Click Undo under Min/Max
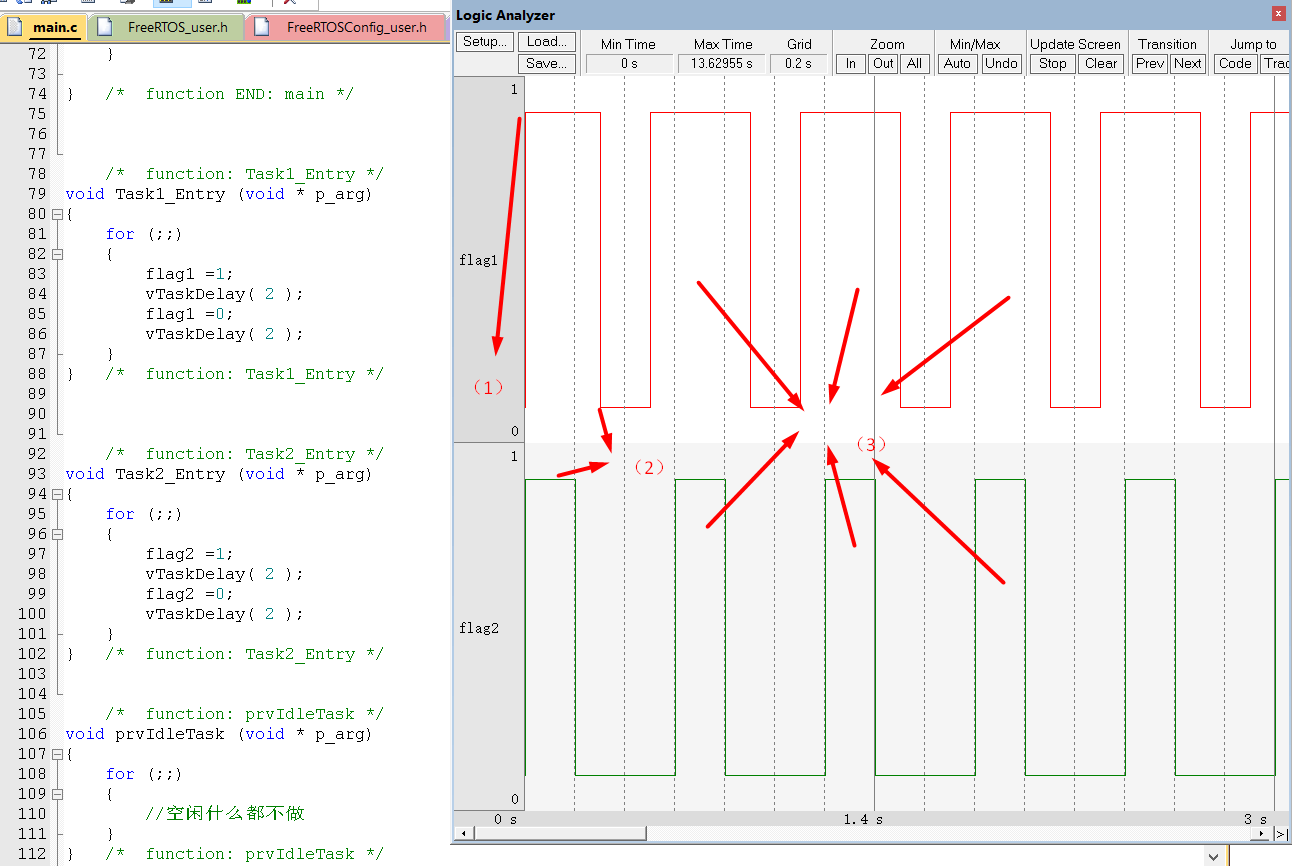The height and width of the screenshot is (866, 1292). [x=1001, y=64]
